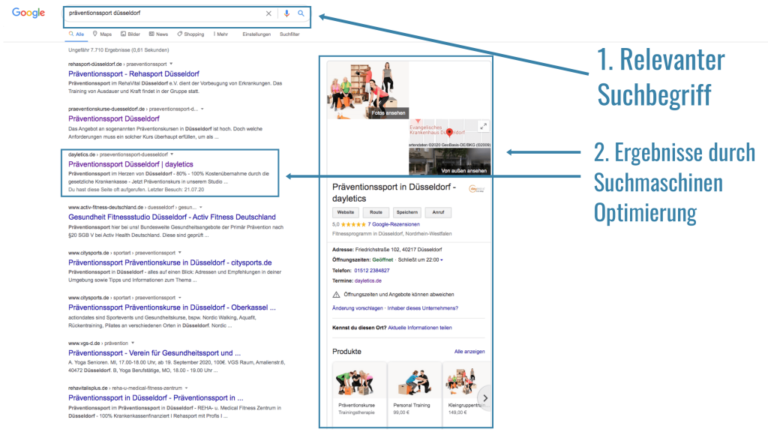This screenshot has height=432, width=768.
Task: Open the Shopping tab
Action: click(x=191, y=34)
